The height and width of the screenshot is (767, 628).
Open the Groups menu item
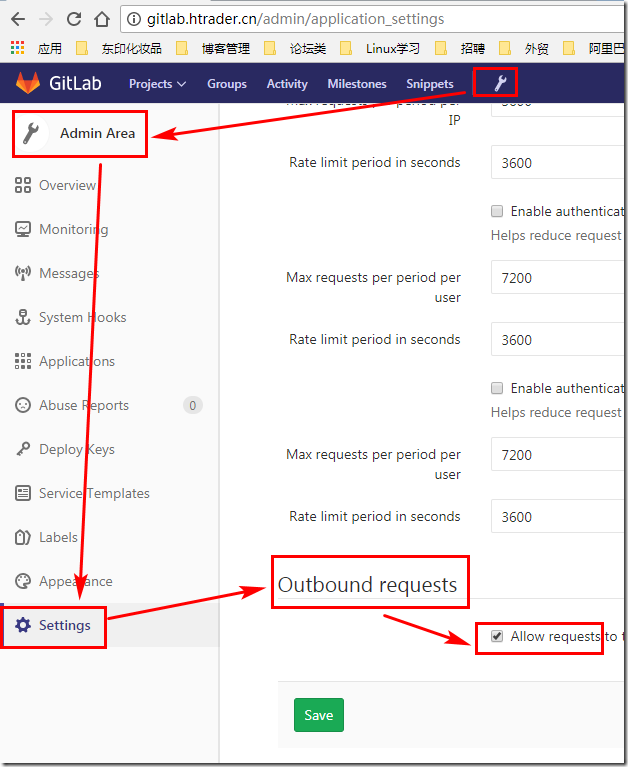[x=226, y=84]
